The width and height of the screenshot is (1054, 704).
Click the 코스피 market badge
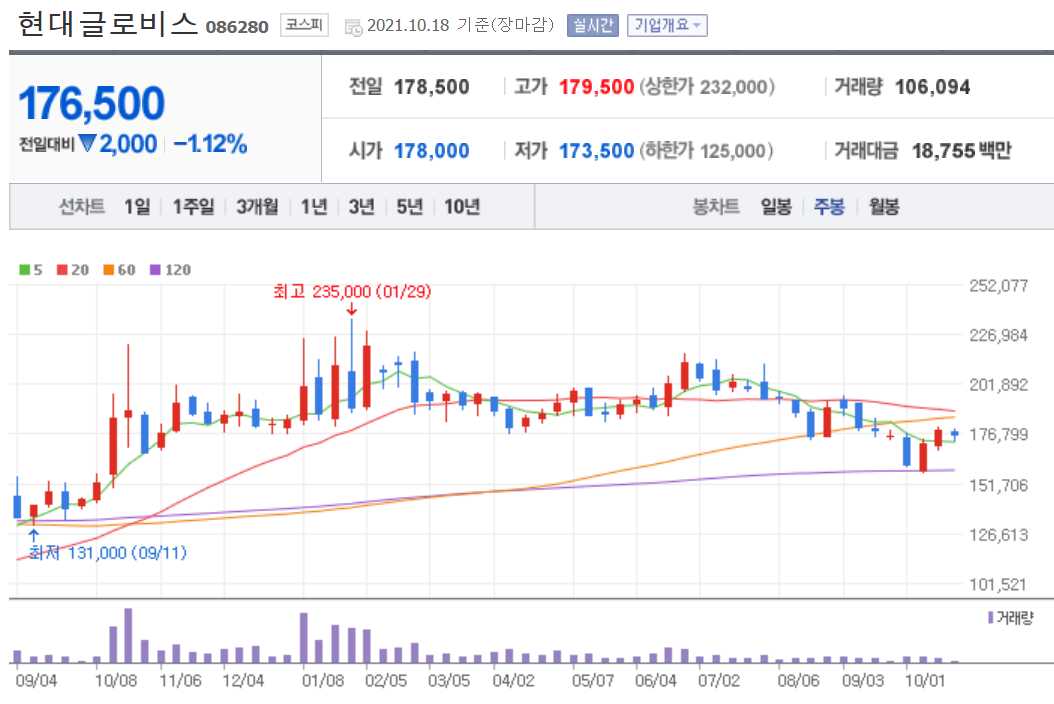tap(304, 26)
